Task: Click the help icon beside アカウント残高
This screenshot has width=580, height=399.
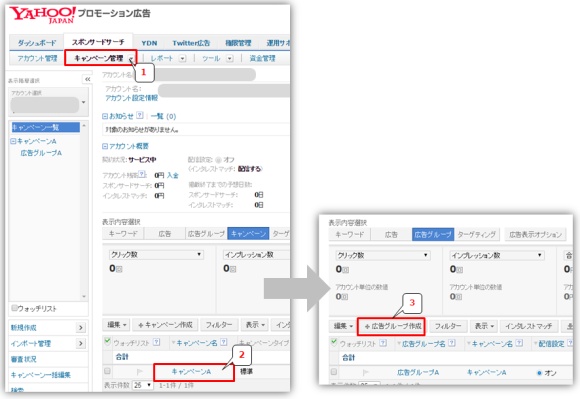Action: click(142, 174)
